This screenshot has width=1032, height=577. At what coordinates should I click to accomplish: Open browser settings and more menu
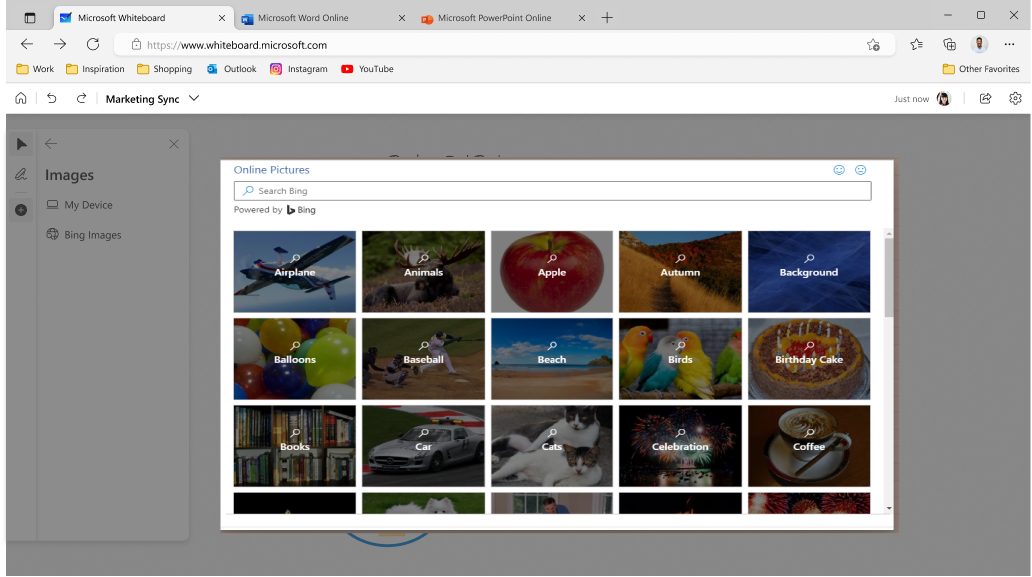pyautogui.click(x=1009, y=45)
